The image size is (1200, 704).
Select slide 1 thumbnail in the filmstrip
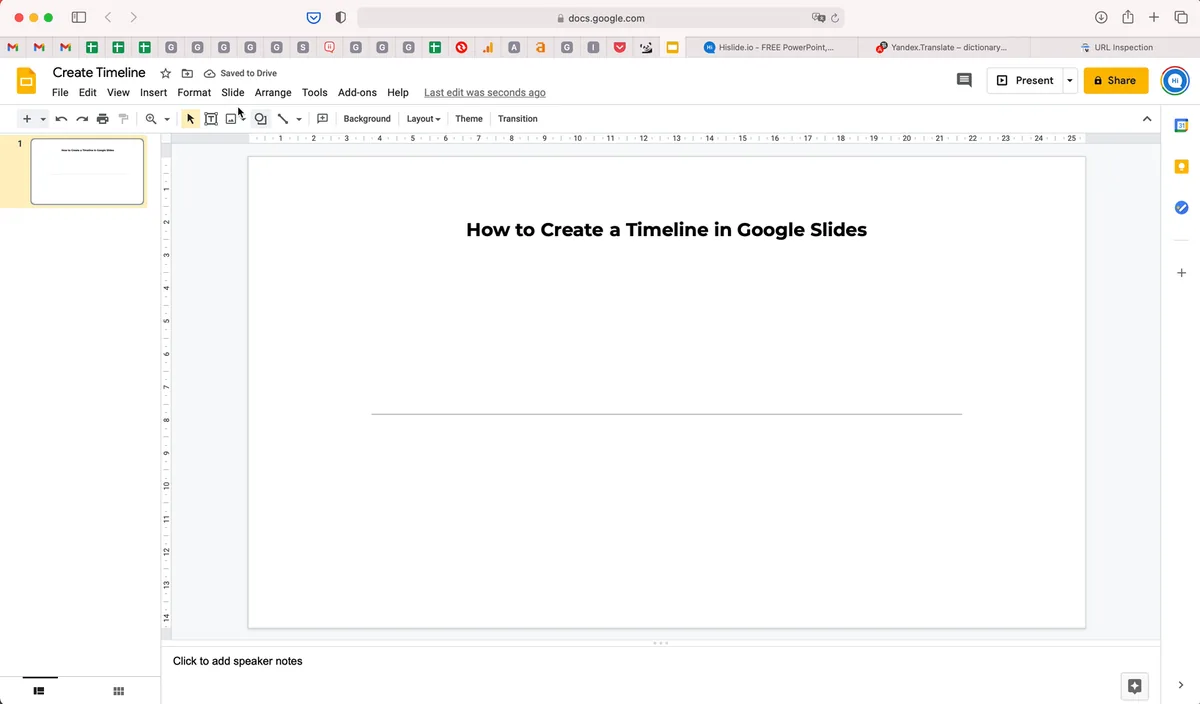87,171
